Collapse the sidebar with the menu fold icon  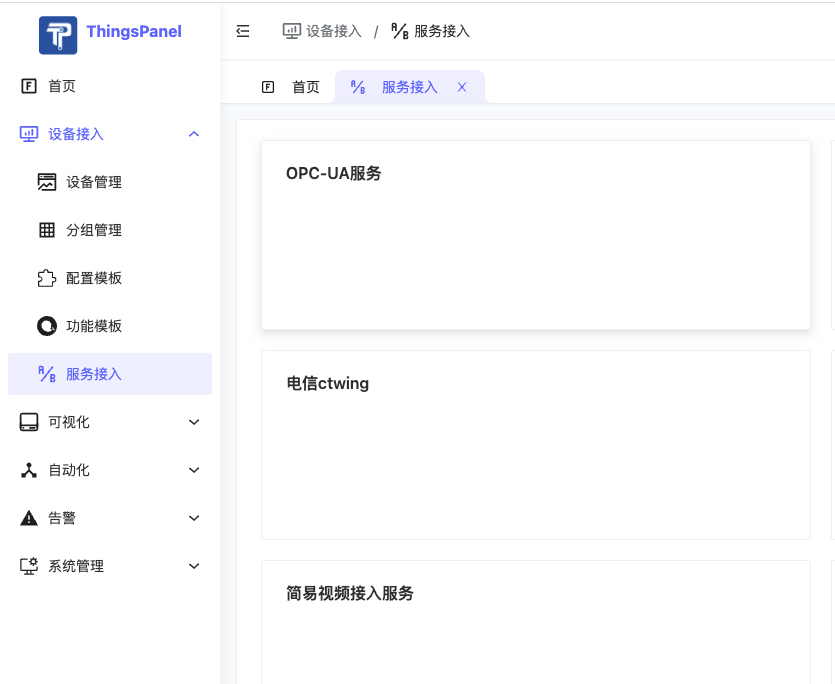[x=243, y=31]
